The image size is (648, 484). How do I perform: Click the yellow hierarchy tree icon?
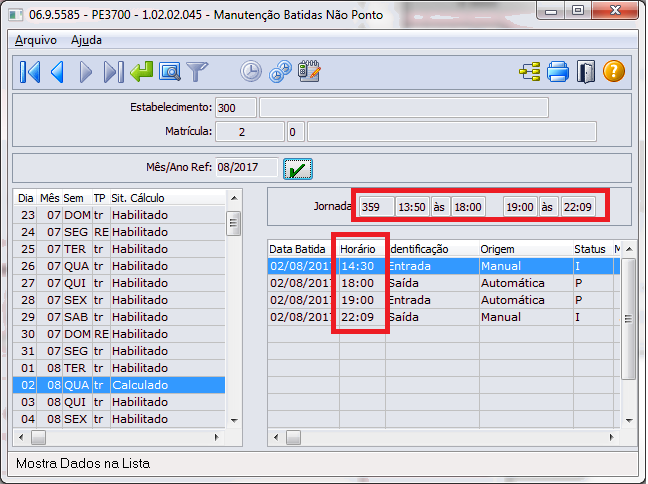coord(530,72)
